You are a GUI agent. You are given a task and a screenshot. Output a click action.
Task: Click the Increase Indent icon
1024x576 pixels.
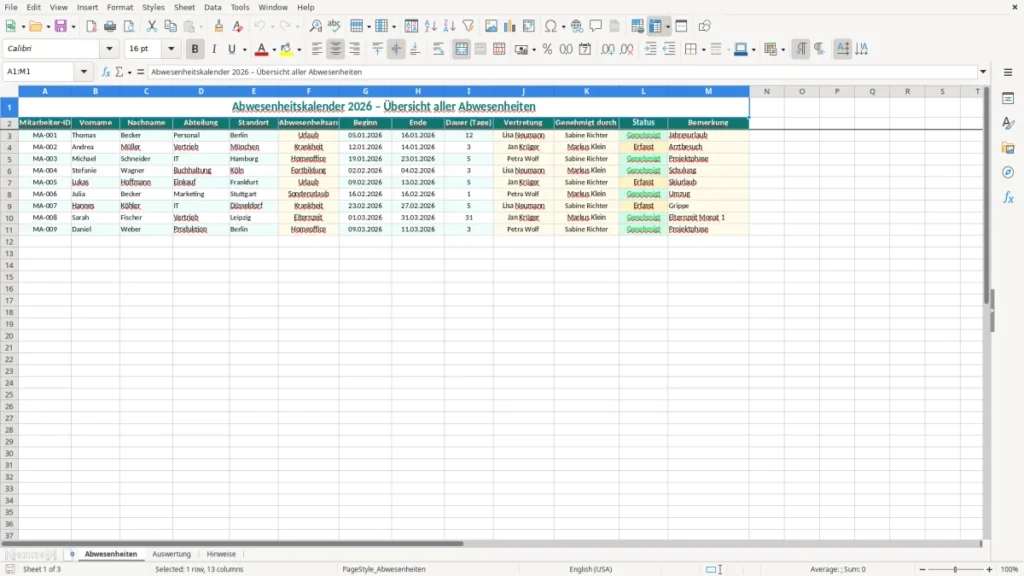point(650,49)
